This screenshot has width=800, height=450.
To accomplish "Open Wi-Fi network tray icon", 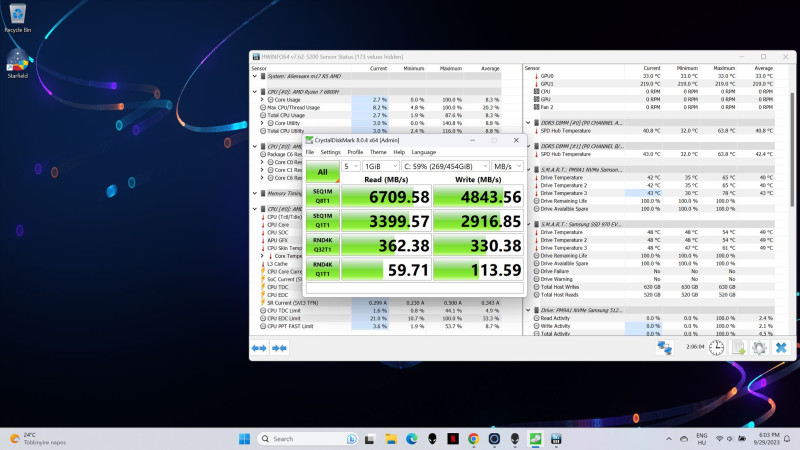I will tap(719, 439).
